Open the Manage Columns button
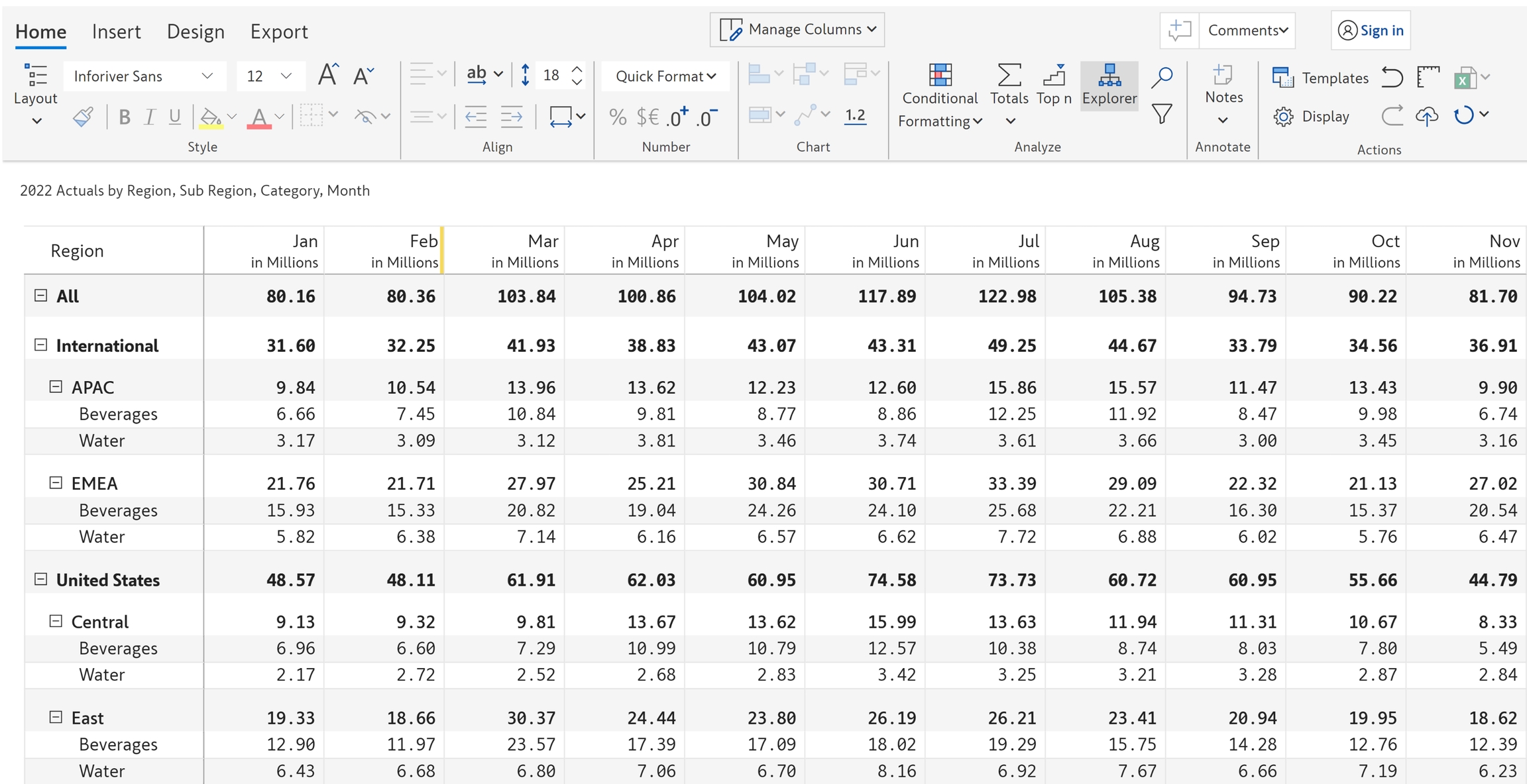This screenshot has height=784, width=1527. [x=797, y=29]
